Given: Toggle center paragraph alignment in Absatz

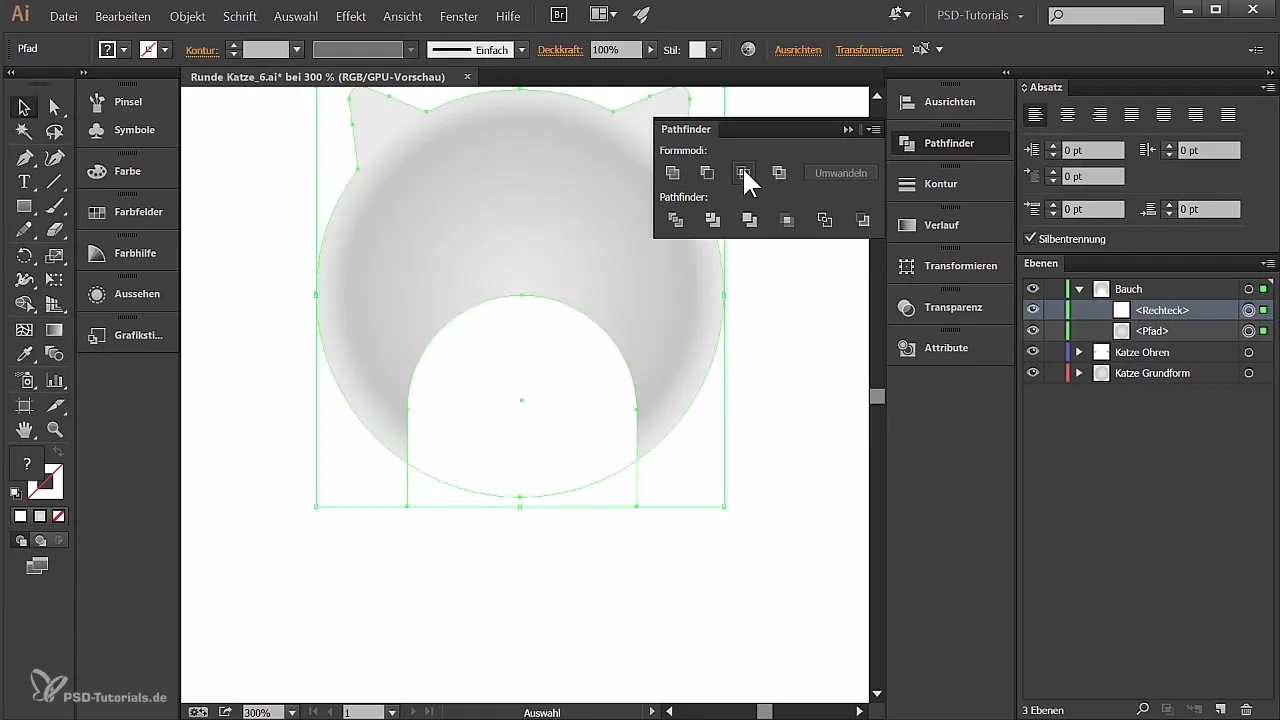Looking at the screenshot, I should [1068, 115].
